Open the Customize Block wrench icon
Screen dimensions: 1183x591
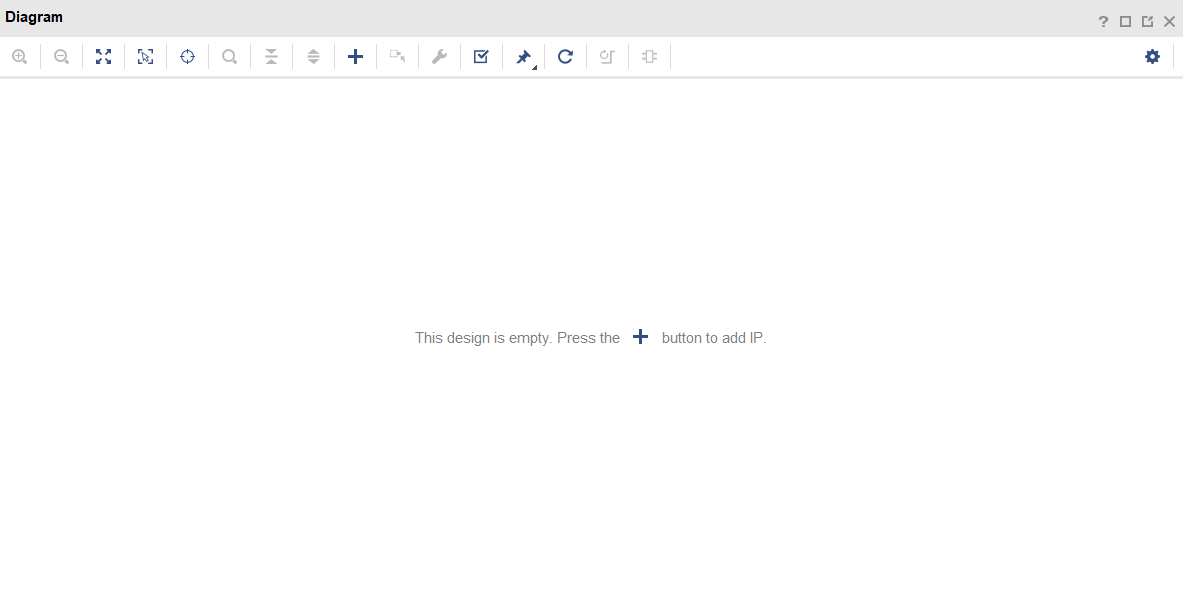(439, 57)
